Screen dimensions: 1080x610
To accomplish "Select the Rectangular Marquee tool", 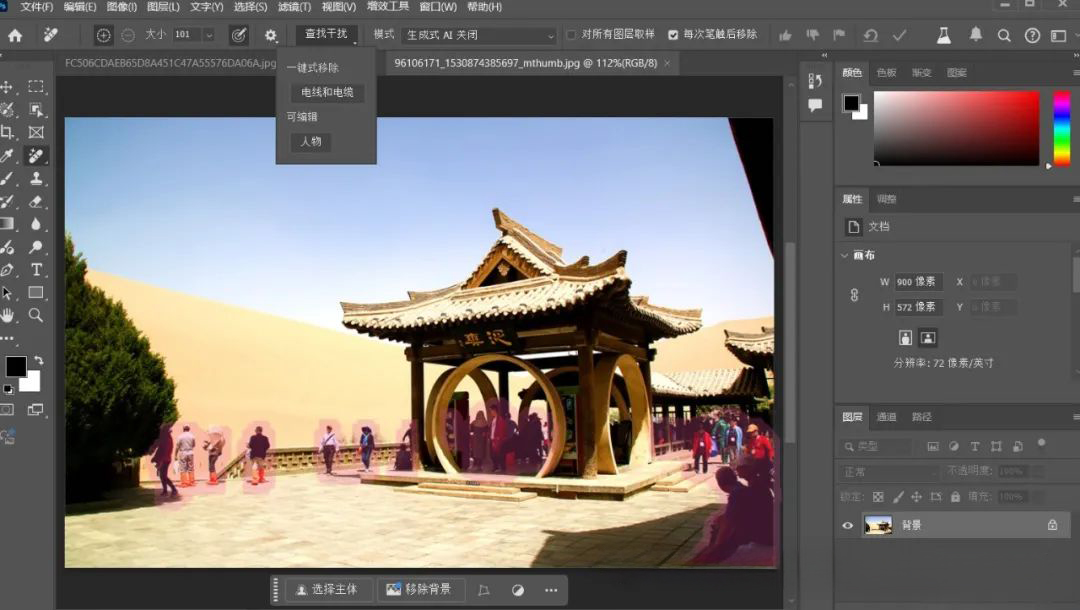I will pyautogui.click(x=36, y=87).
